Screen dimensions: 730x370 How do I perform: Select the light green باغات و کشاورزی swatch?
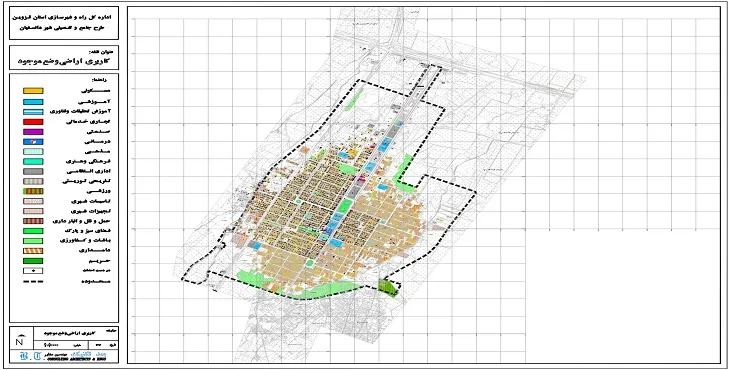(x=33, y=241)
